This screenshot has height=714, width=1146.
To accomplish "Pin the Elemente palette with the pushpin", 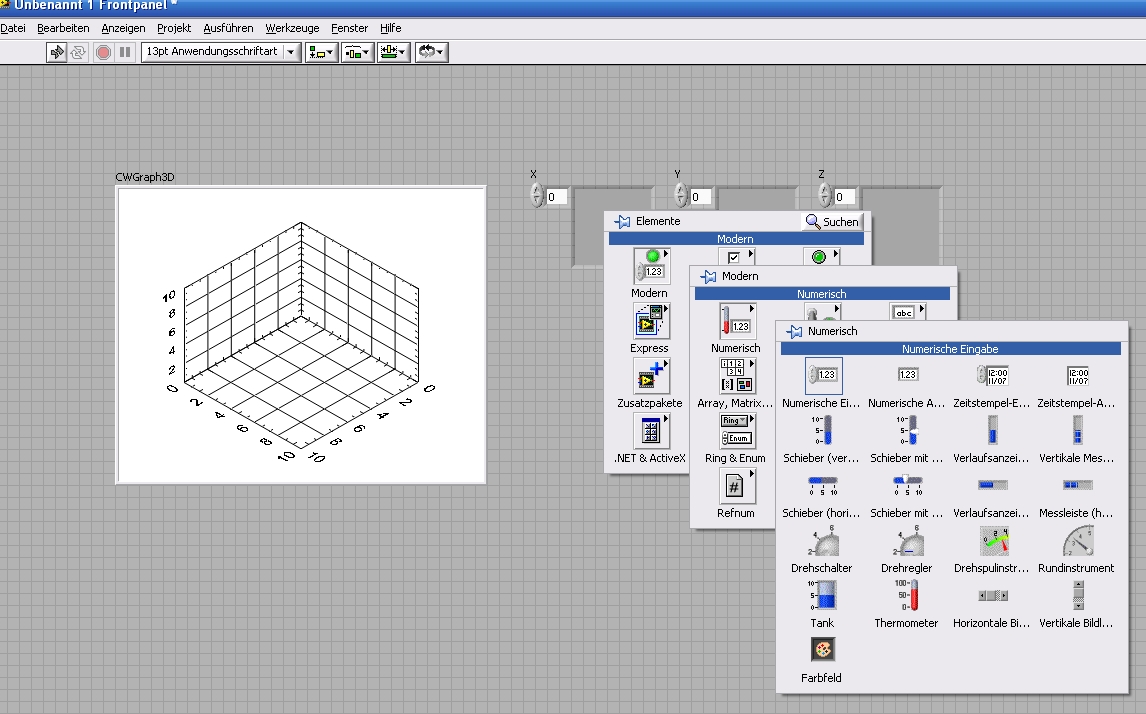I will click(x=622, y=221).
